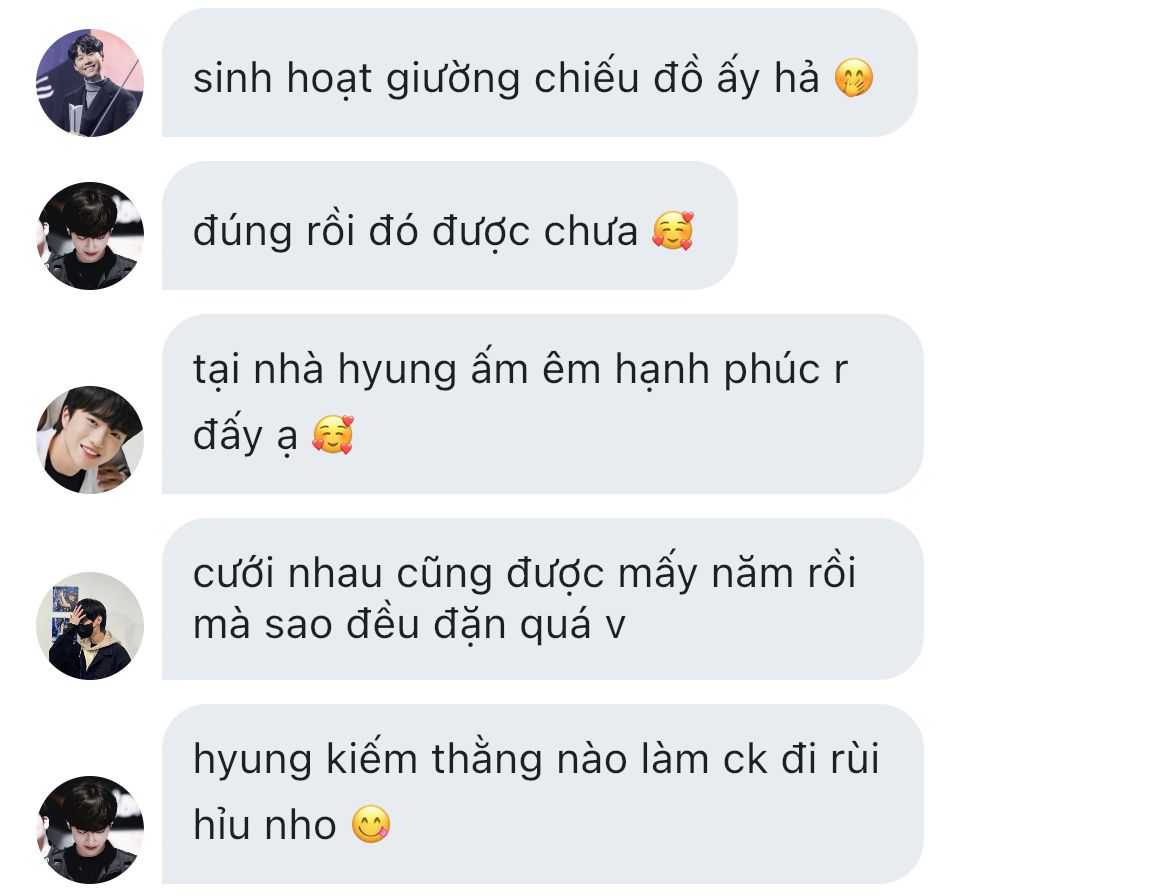Click the word "rùi" in last message

[x=855, y=760]
